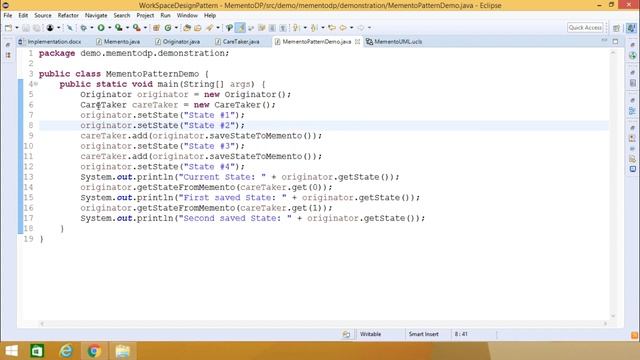Screen dimensions: 640x360
Task: Open the Refactor menu
Action: click(68, 16)
